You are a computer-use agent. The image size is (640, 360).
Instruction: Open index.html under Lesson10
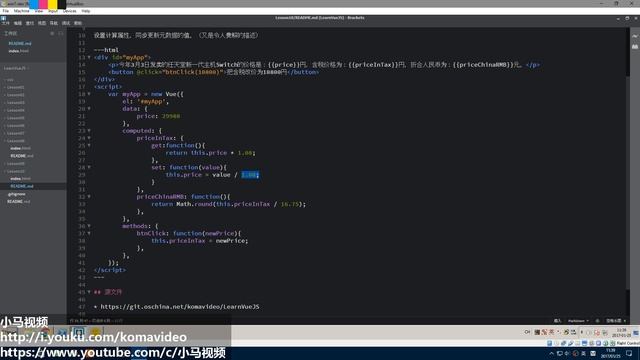20,179
